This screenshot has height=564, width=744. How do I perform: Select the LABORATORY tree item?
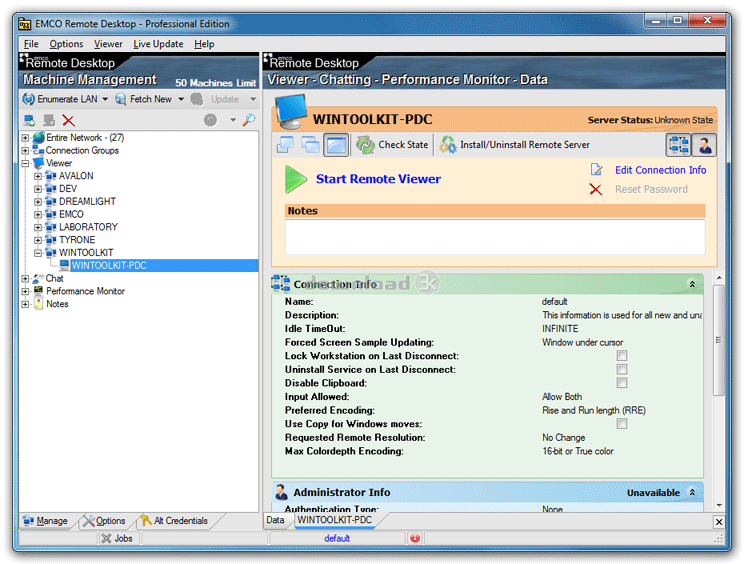(88, 227)
